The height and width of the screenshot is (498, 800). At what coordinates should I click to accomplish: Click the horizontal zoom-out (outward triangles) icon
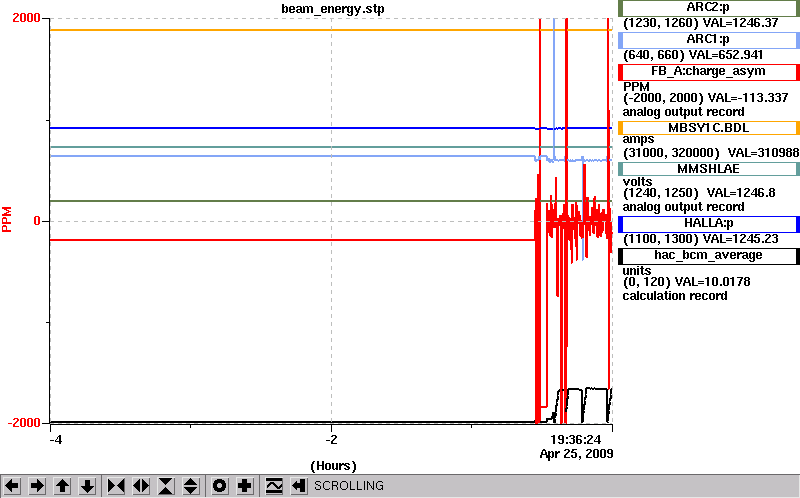(141, 486)
